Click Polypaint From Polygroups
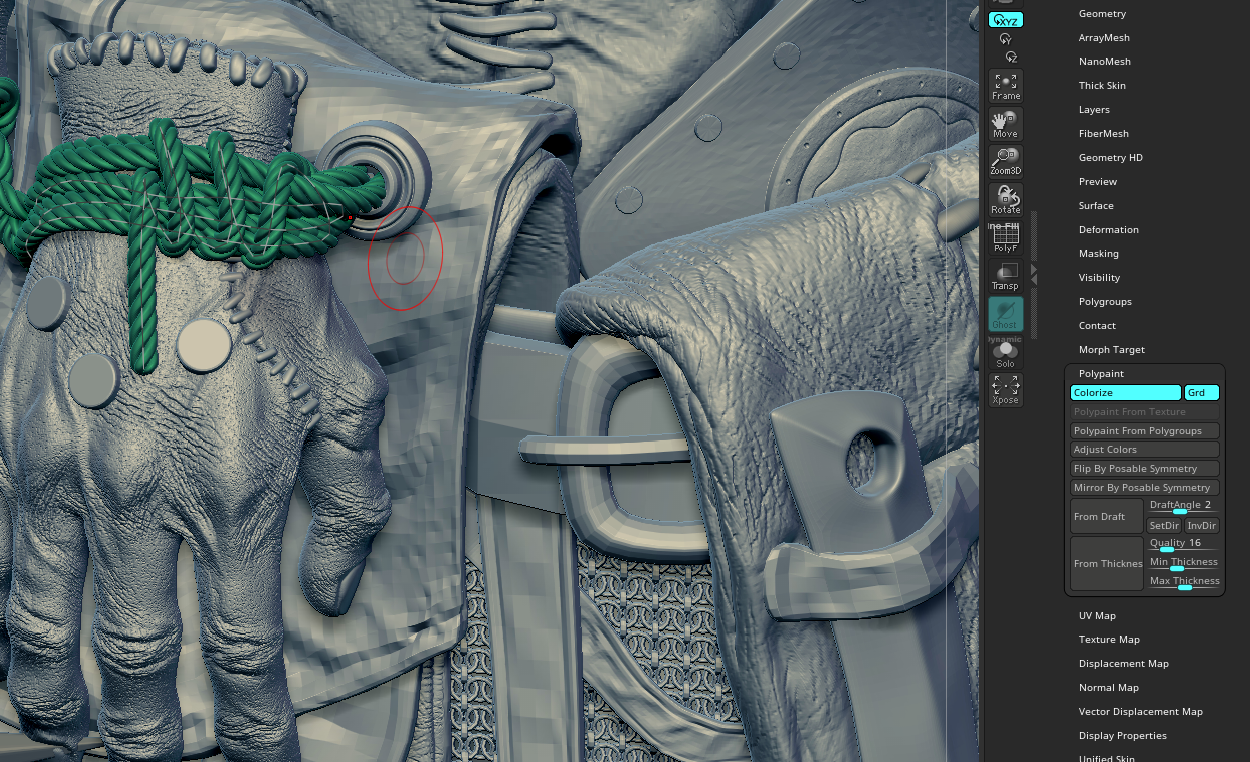 (1145, 431)
